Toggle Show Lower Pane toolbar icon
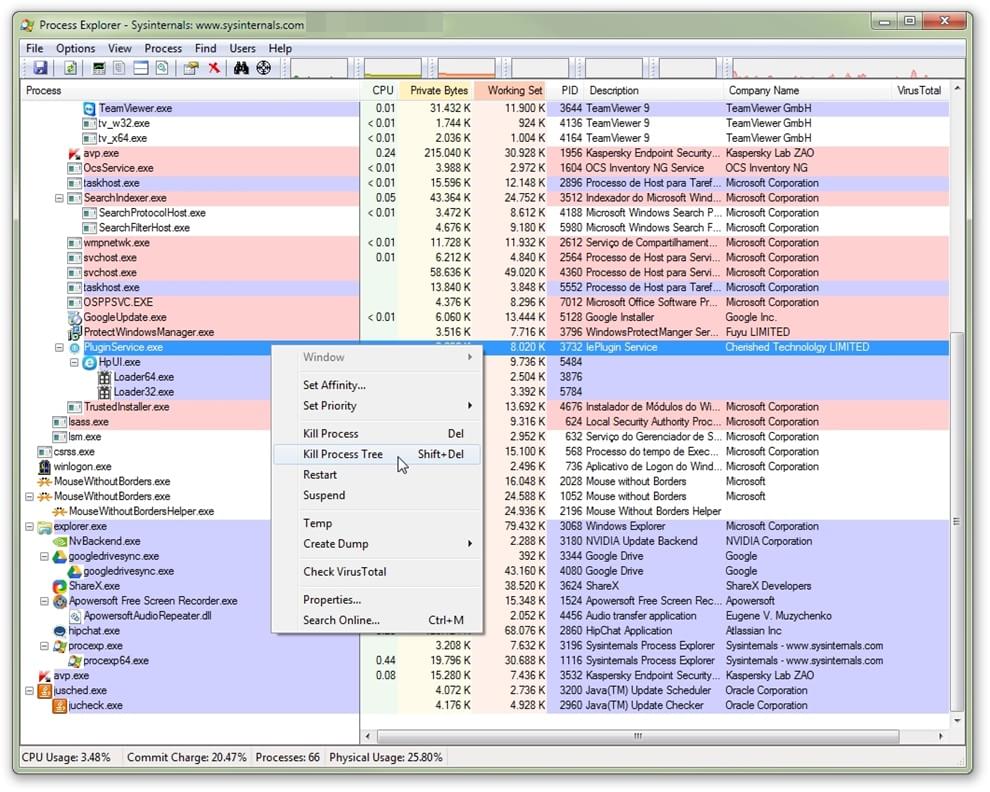Viewport: 990px width, 792px height. 141,68
